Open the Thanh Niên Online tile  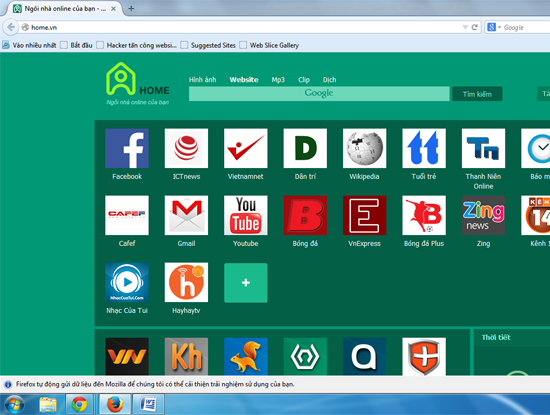click(x=483, y=148)
